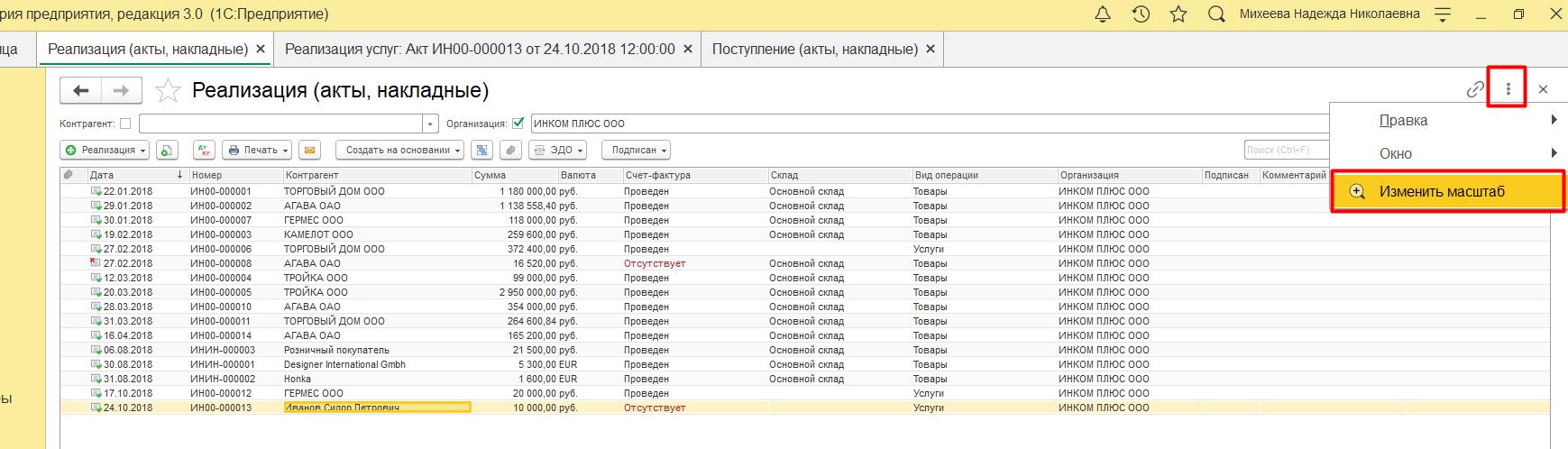Screen dimensions: 1568x449
Task: Click the Организация field ИНКОМ ПЛЮС ООО
Action: (x=929, y=124)
